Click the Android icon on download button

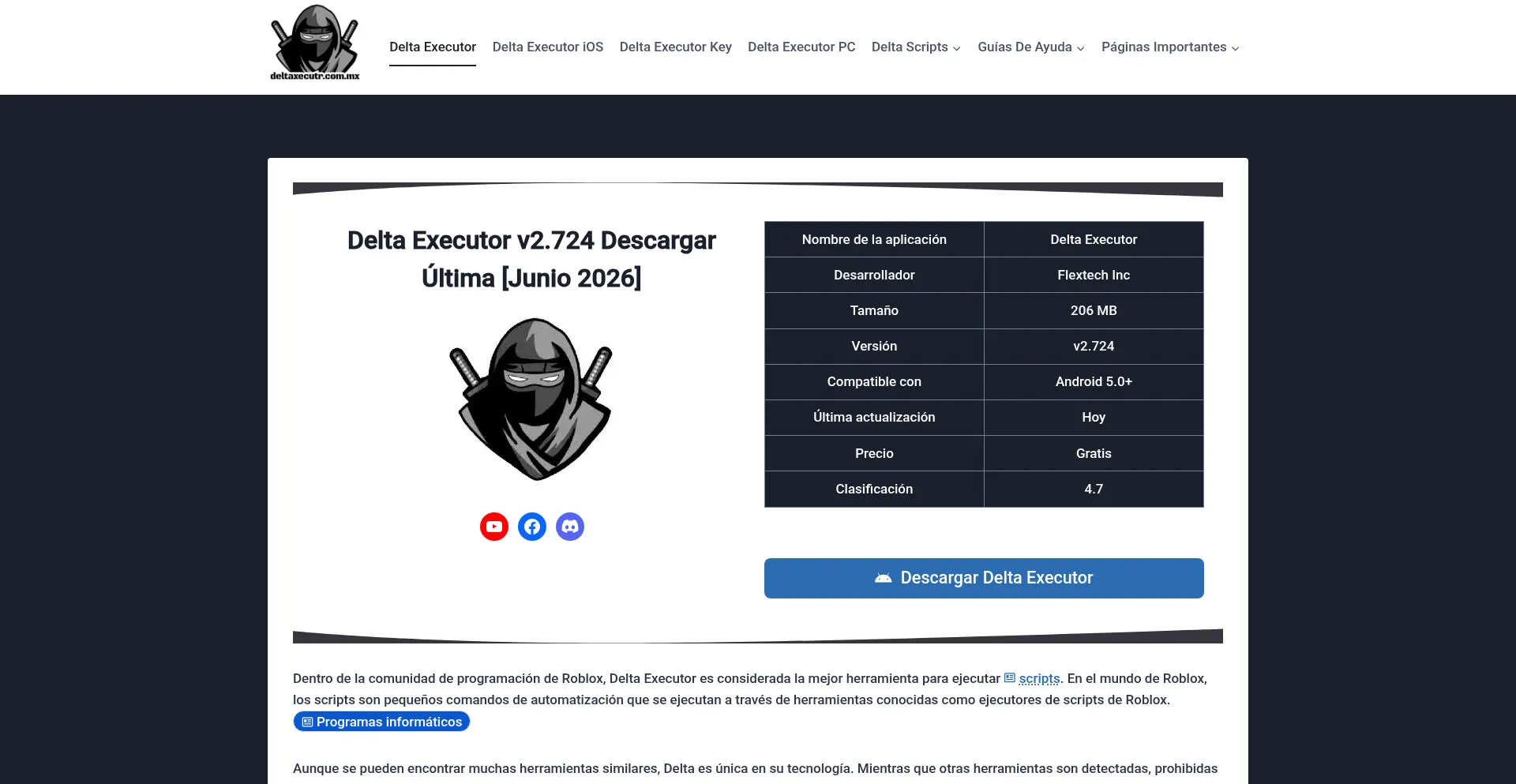(884, 578)
